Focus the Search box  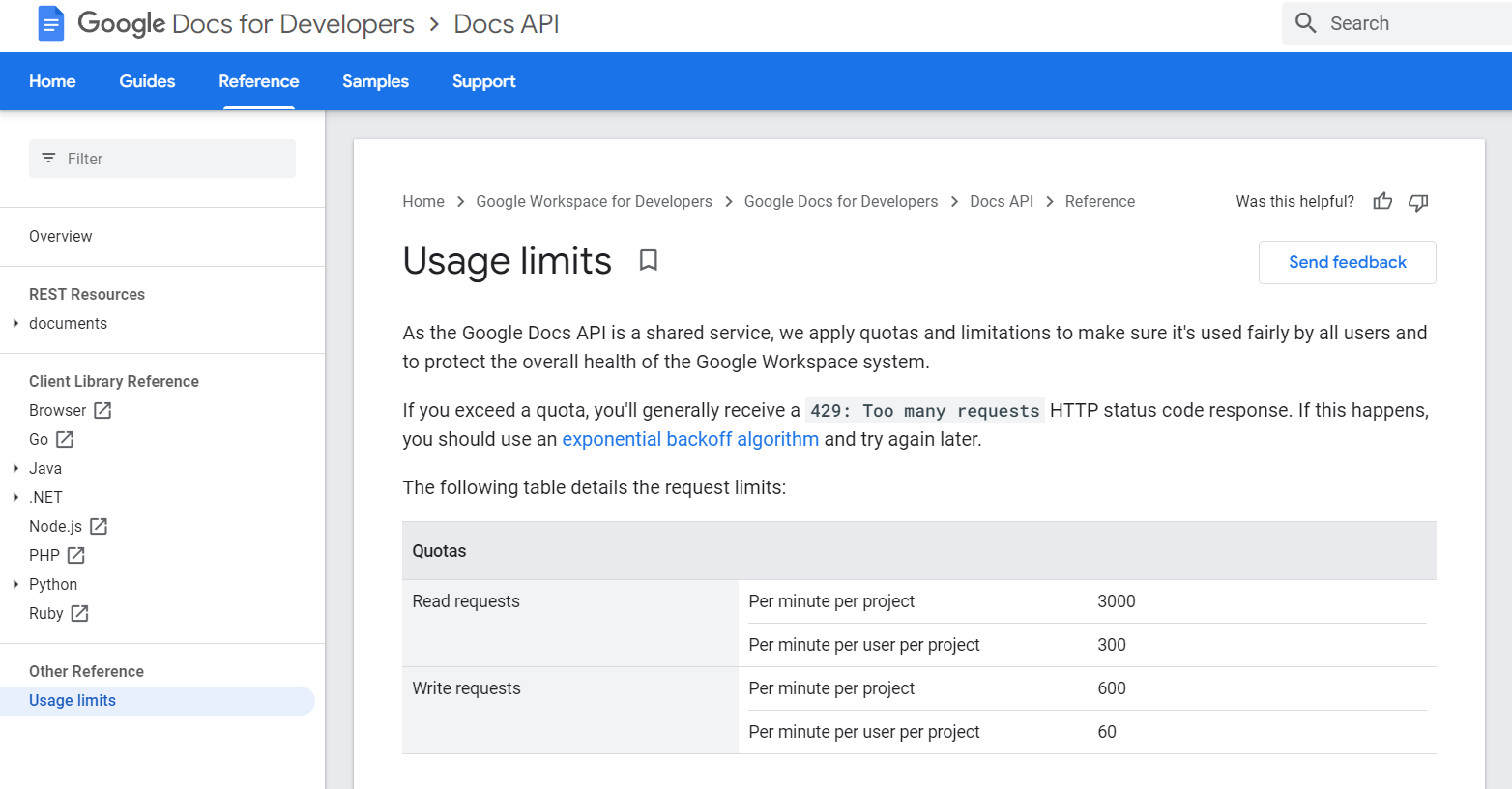pyautogui.click(x=1396, y=23)
